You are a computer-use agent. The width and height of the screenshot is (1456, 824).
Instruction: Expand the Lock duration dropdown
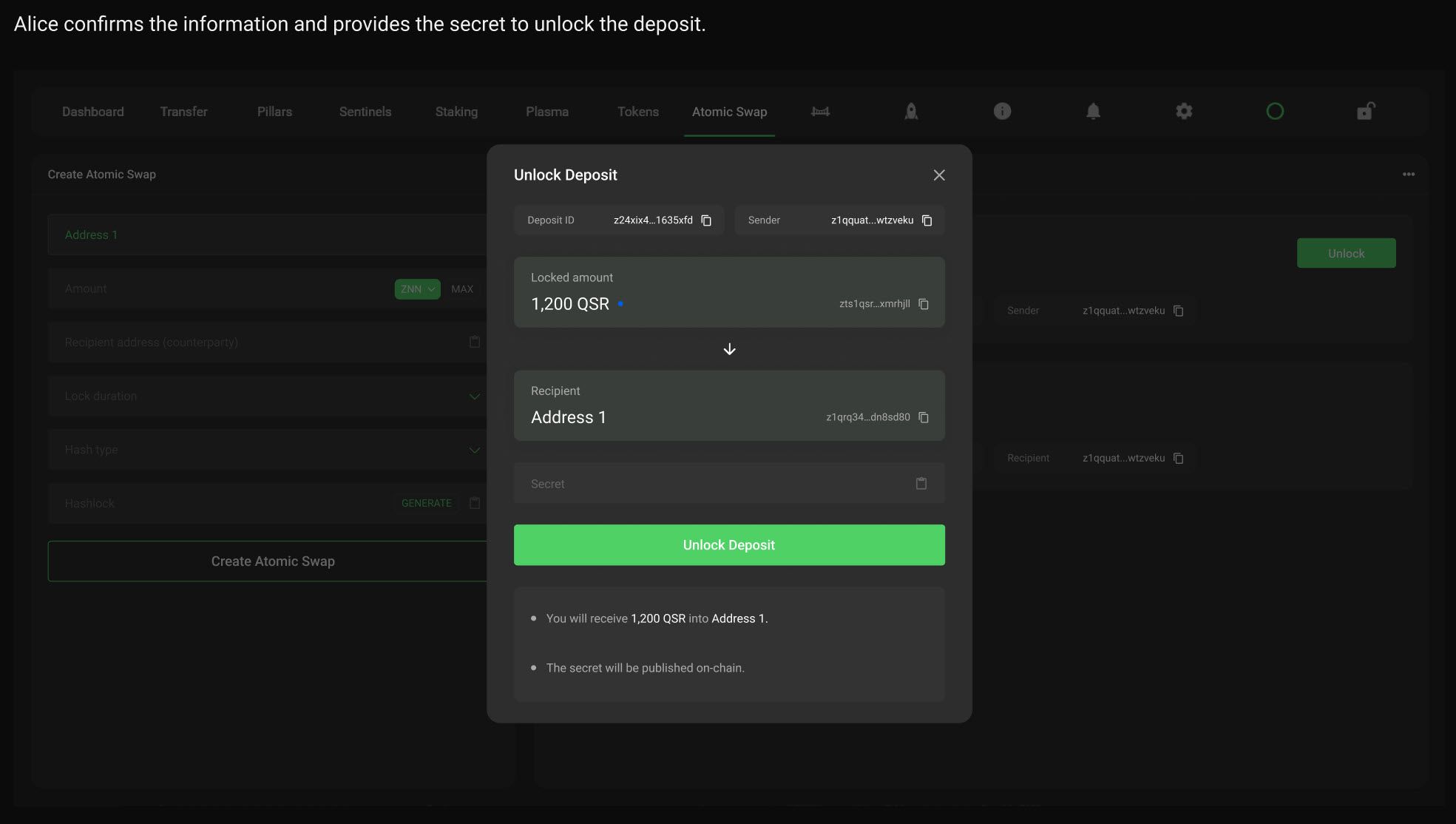click(x=474, y=396)
